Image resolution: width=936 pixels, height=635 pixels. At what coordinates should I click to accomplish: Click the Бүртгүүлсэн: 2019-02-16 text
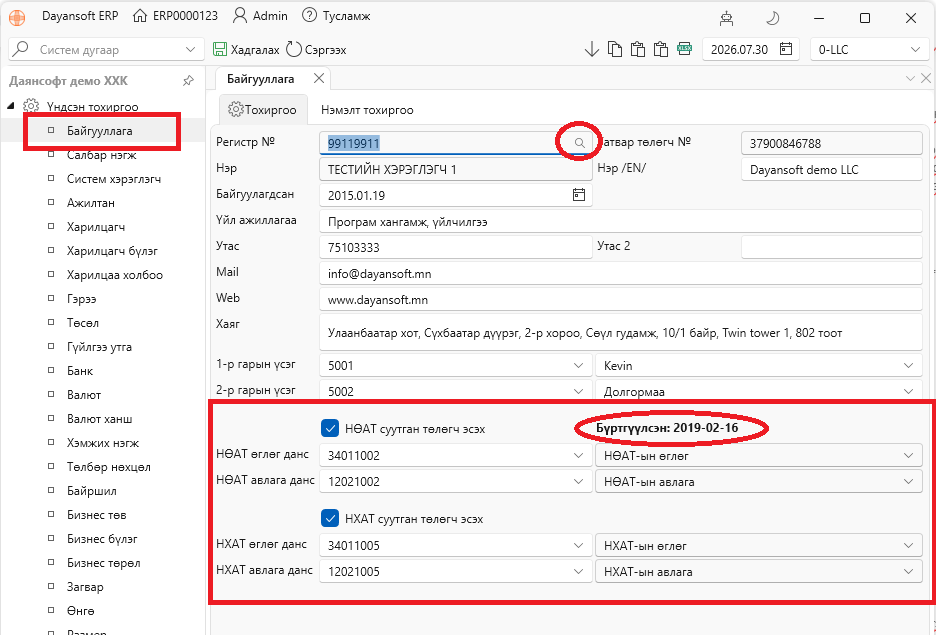667,428
